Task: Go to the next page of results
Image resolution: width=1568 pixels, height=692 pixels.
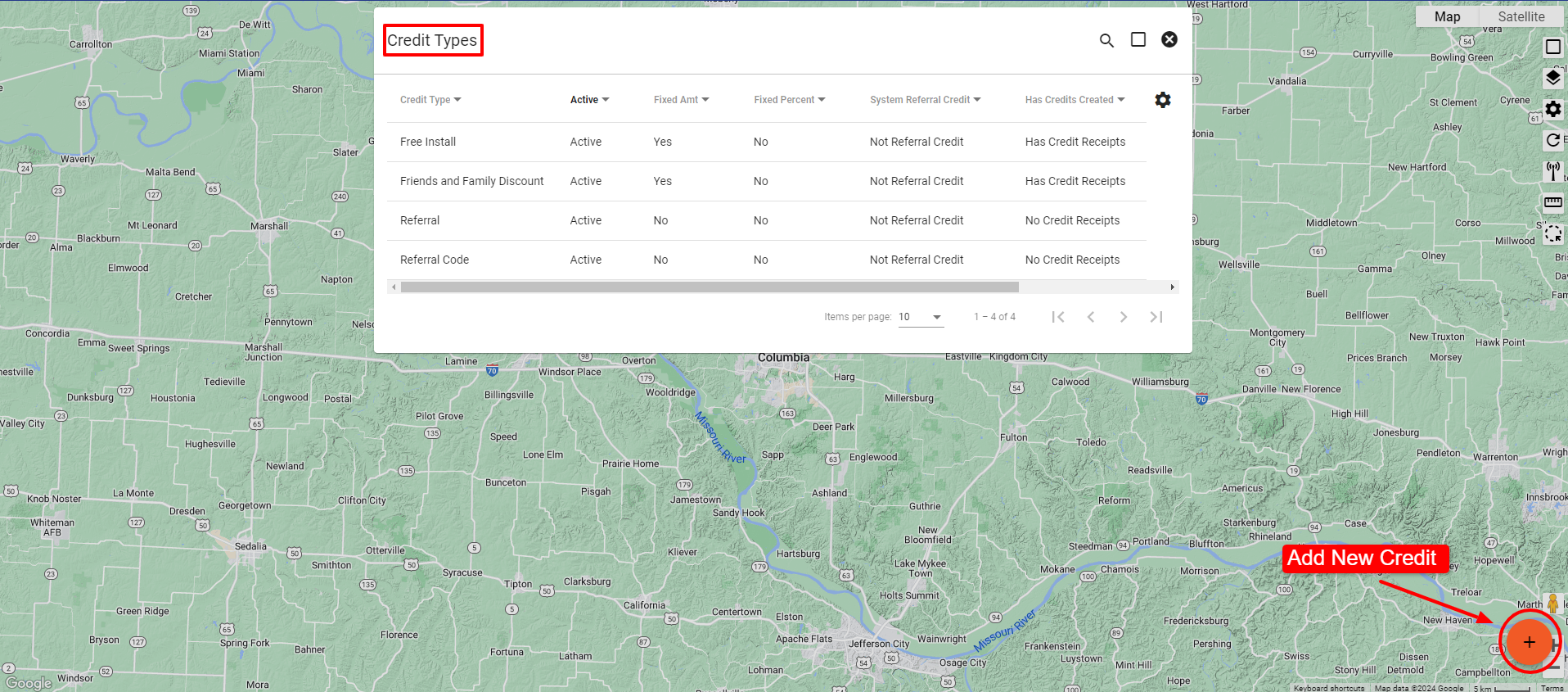Action: click(x=1124, y=317)
